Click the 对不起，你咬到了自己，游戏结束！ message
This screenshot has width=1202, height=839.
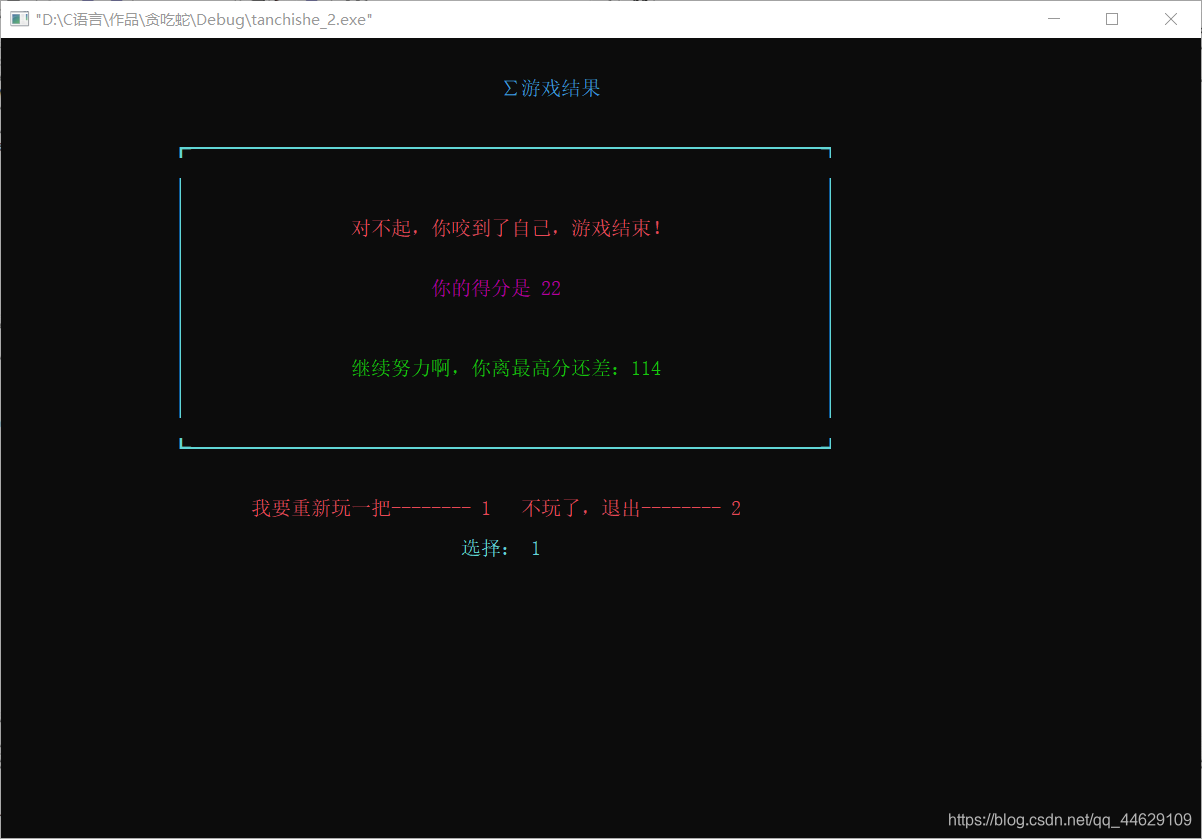(507, 228)
